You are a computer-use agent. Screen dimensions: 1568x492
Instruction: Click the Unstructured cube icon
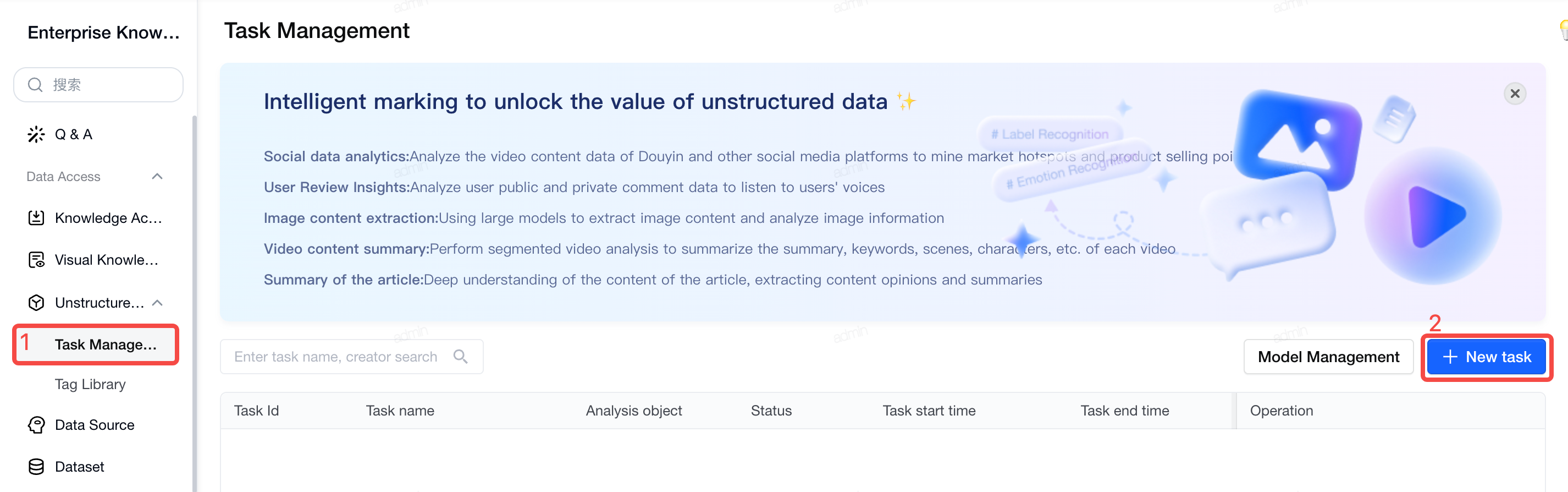(x=36, y=302)
